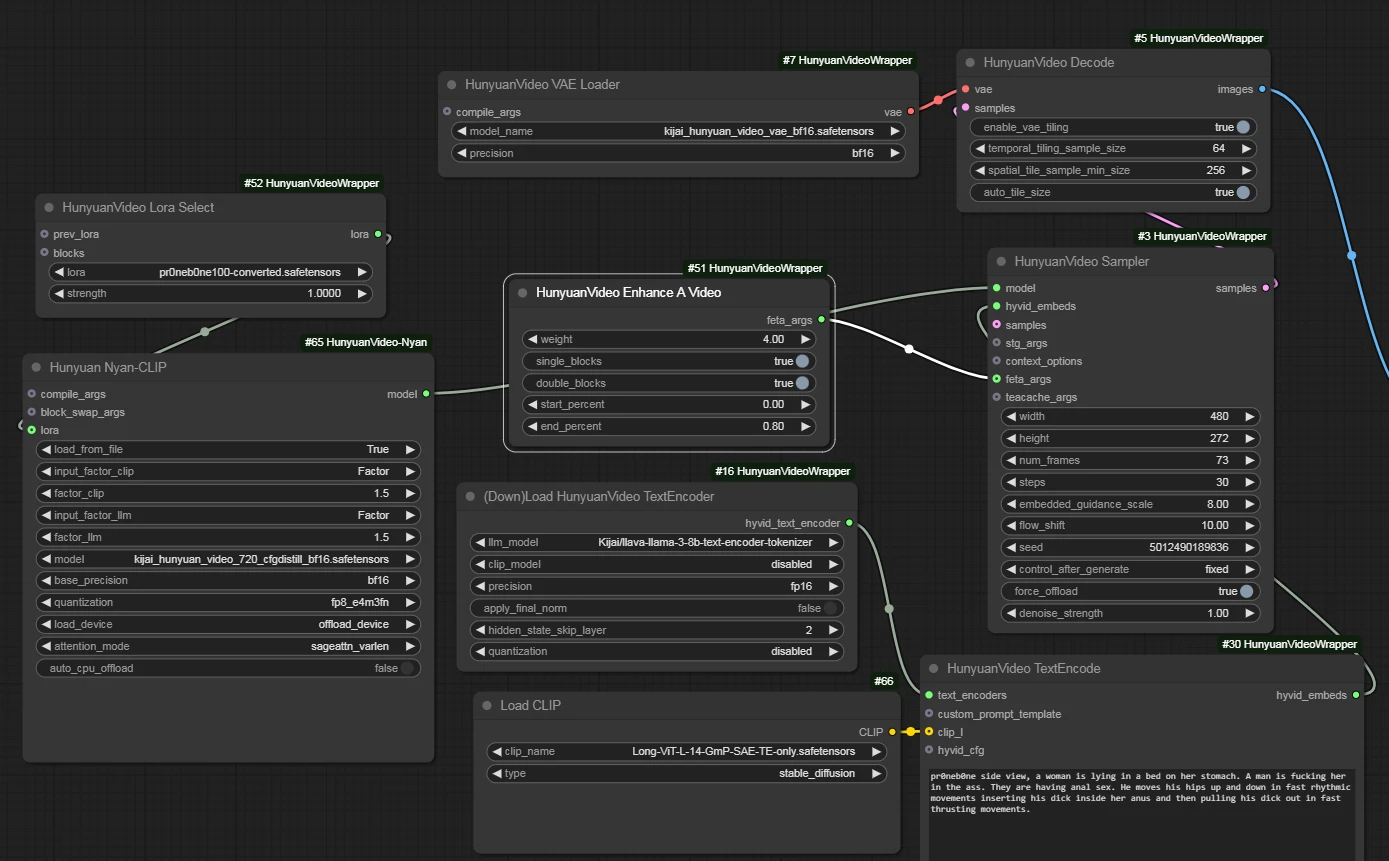Viewport: 1389px width, 861px height.
Task: Click the images output port on Decode
Action: coord(1262,89)
